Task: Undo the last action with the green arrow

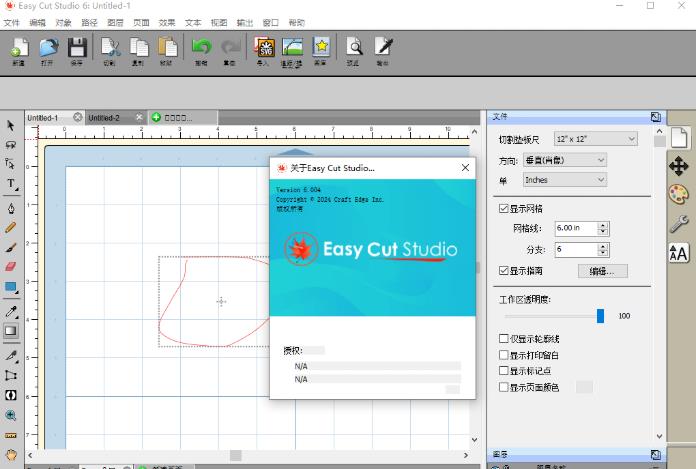Action: pyautogui.click(x=202, y=51)
